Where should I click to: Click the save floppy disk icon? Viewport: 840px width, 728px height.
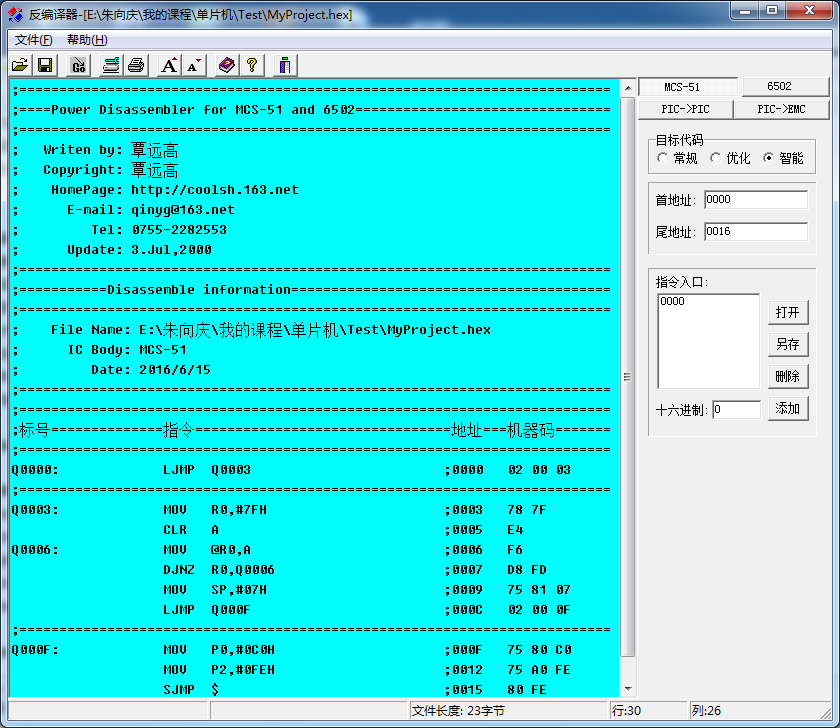tap(45, 65)
